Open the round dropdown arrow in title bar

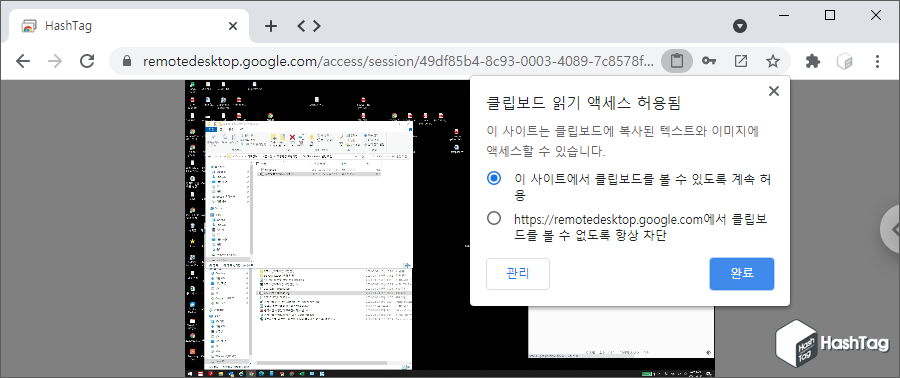[x=740, y=26]
